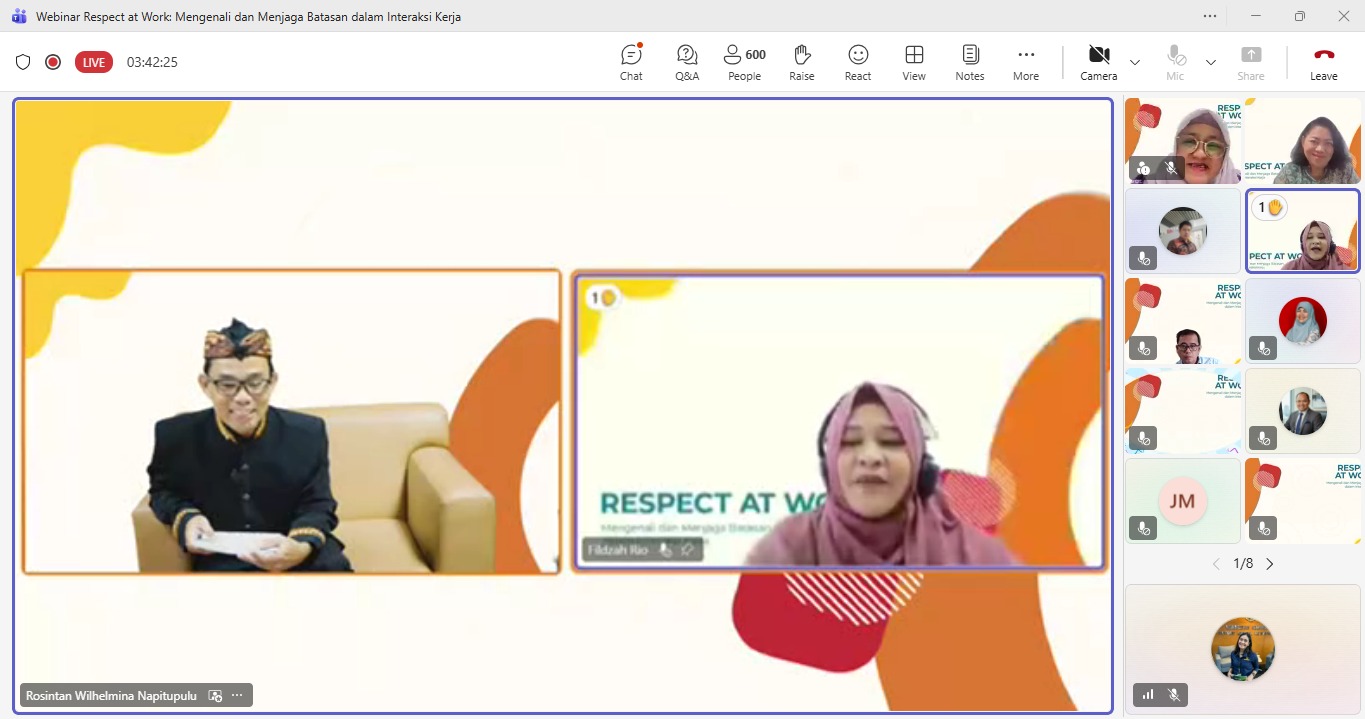Expand the Mic options dropdown arrow
Image resolution: width=1365 pixels, height=719 pixels.
[x=1210, y=62]
